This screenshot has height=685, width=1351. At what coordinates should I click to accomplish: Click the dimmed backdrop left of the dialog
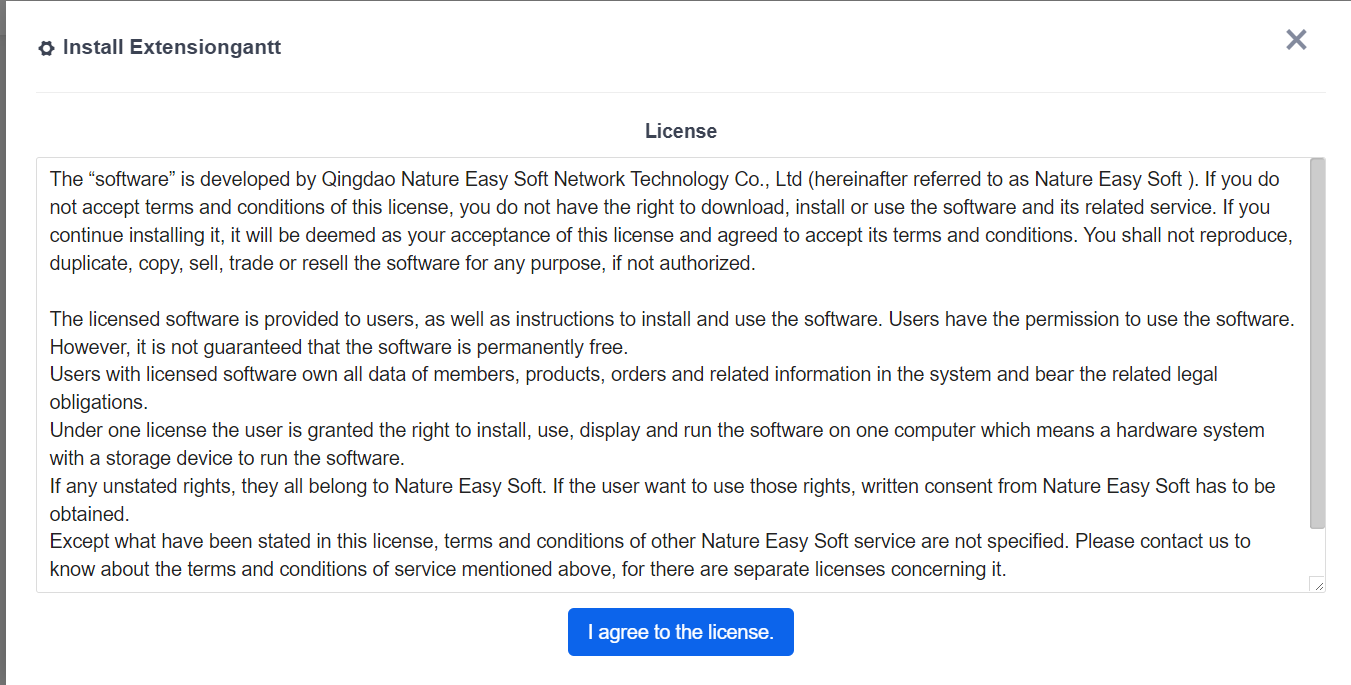pyautogui.click(x=2, y=350)
